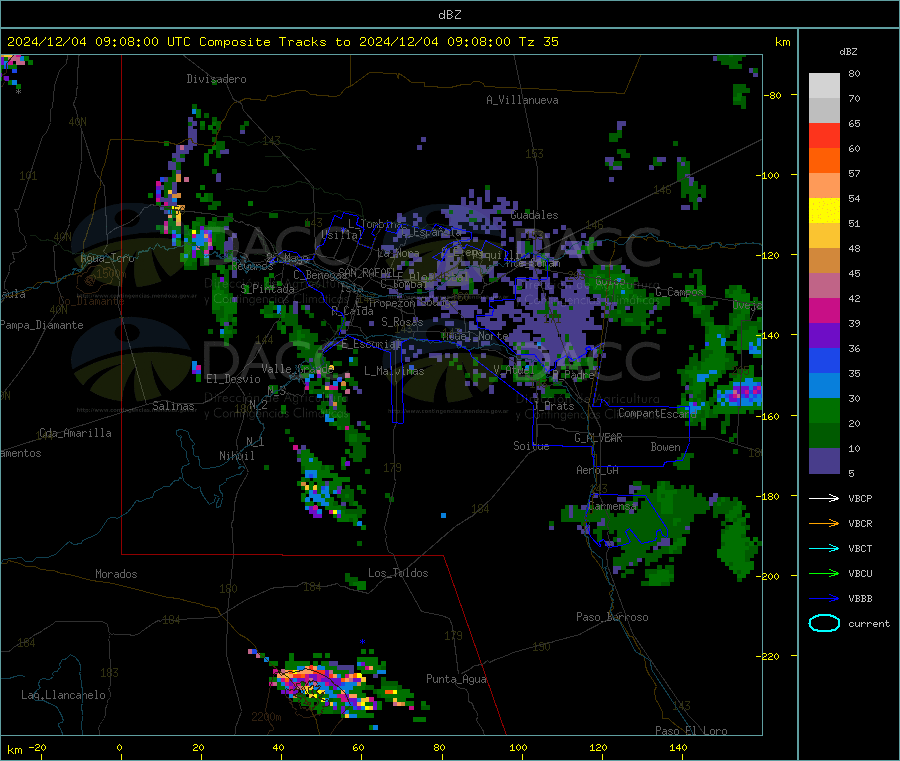Click the Punta_Agua map label
This screenshot has height=761, width=900.
pyautogui.click(x=456, y=679)
